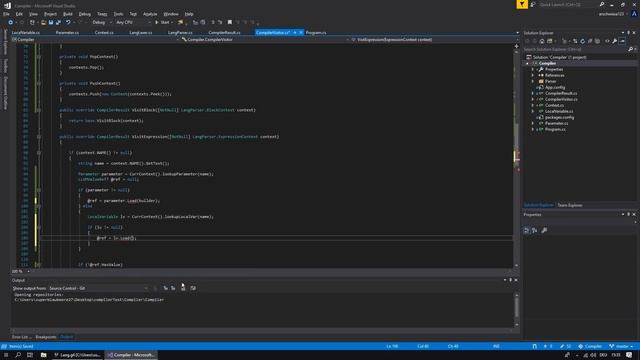This screenshot has height=360, width=640.
Task: Click the Navigate Backward toolbar icon
Action: (11, 22)
